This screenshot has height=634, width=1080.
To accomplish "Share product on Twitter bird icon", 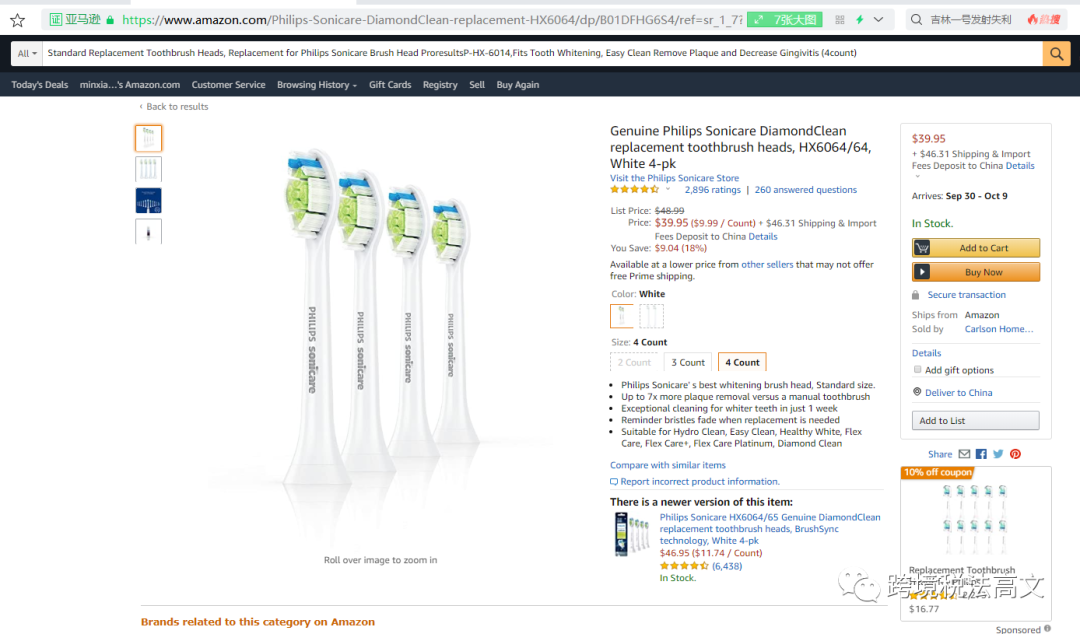I will coord(998,454).
